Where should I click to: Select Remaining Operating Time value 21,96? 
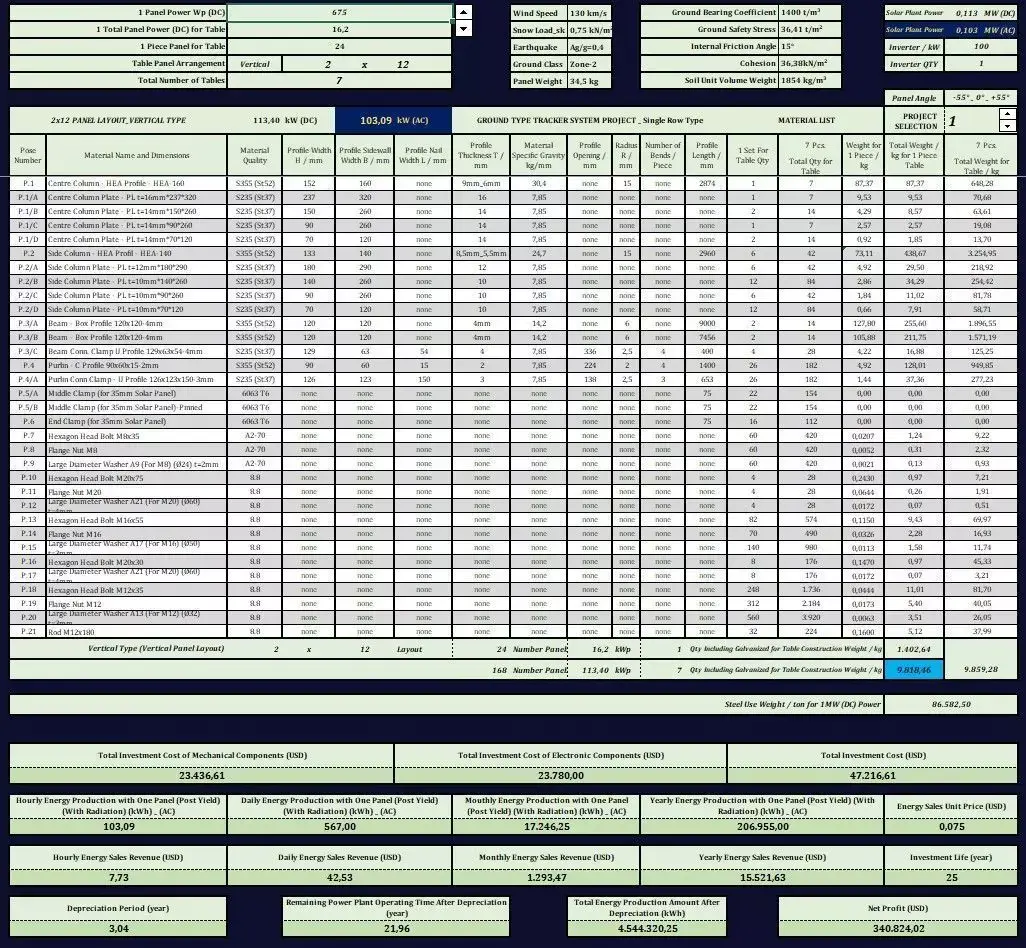tap(397, 928)
